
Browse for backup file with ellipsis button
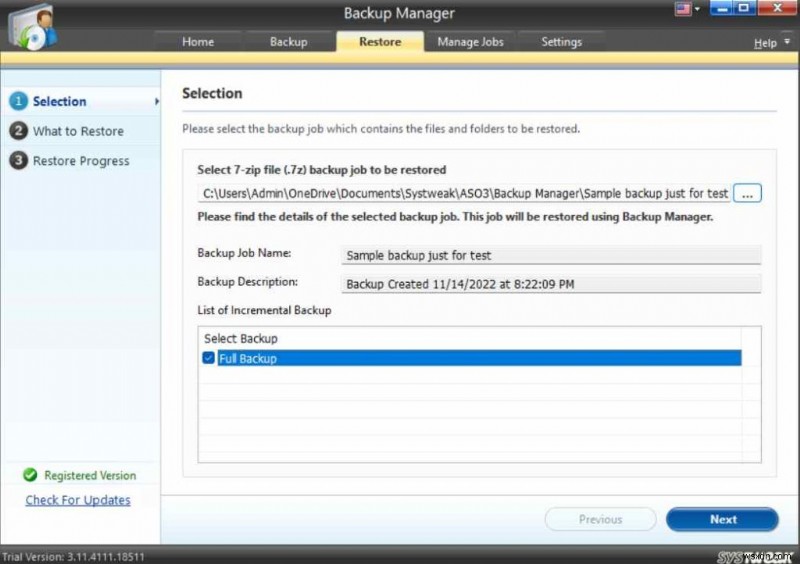[x=747, y=193]
